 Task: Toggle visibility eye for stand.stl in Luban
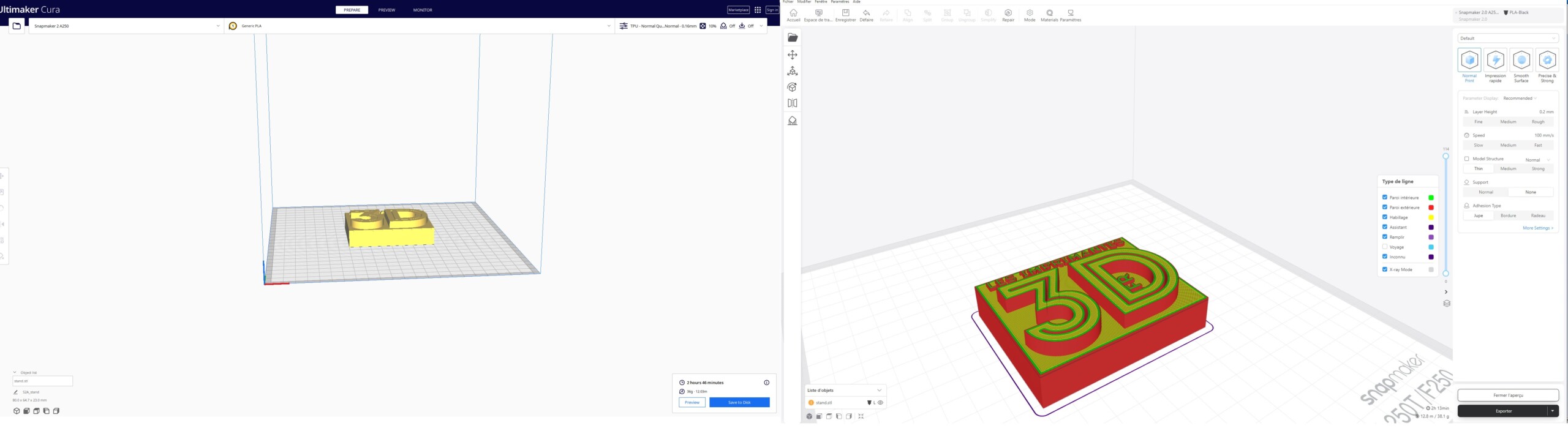pyautogui.click(x=880, y=403)
